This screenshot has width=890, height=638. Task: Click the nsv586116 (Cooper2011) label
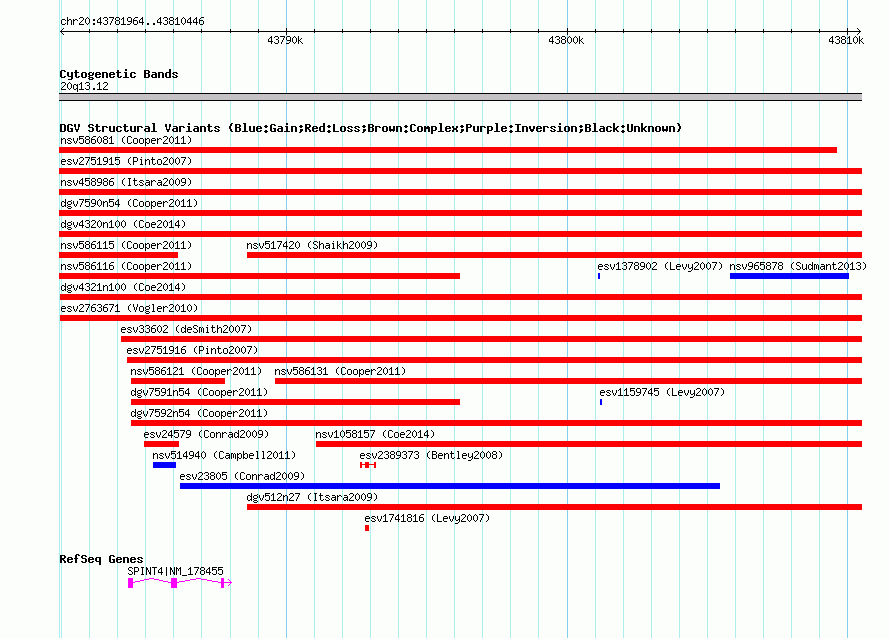point(126,266)
